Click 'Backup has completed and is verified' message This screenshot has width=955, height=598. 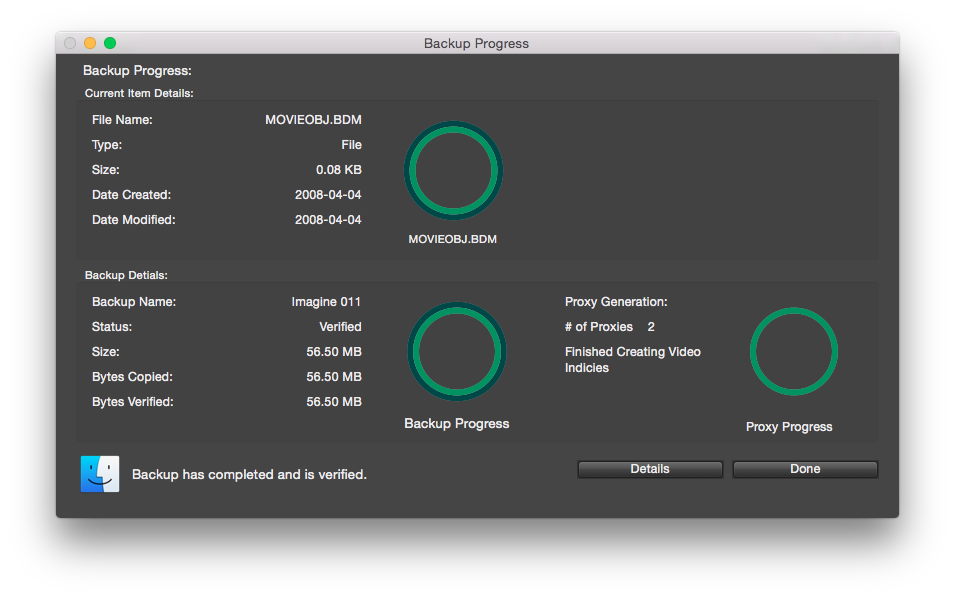click(x=249, y=475)
